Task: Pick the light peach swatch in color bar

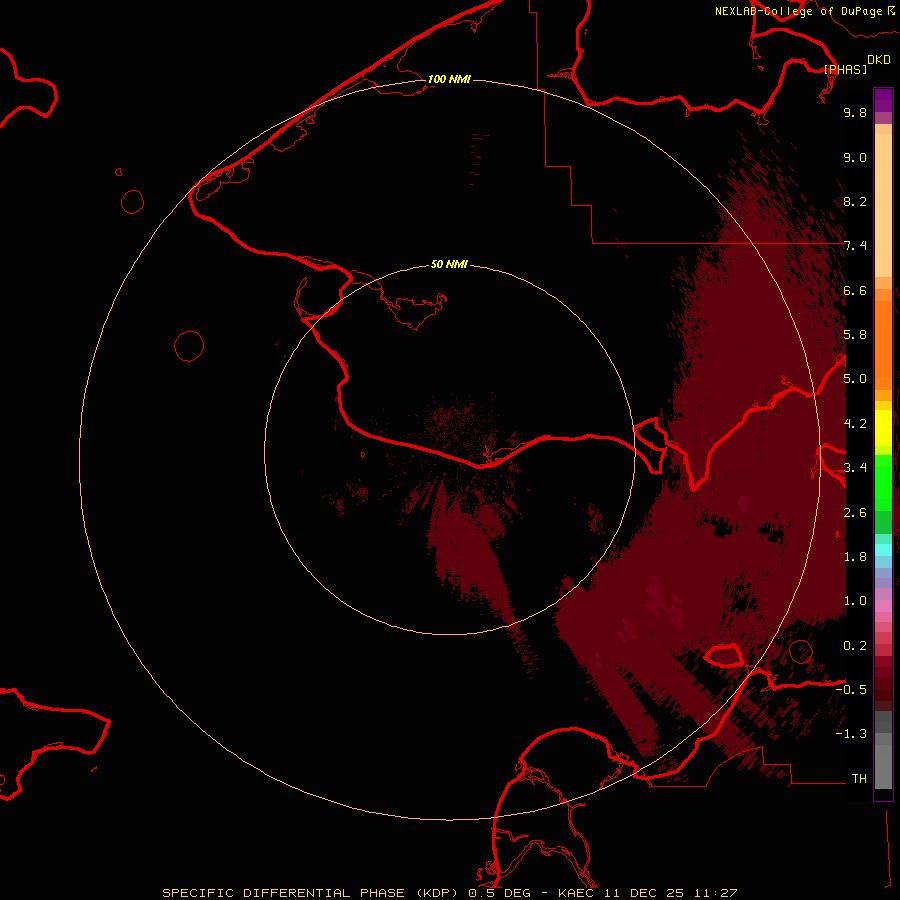Action: [883, 205]
